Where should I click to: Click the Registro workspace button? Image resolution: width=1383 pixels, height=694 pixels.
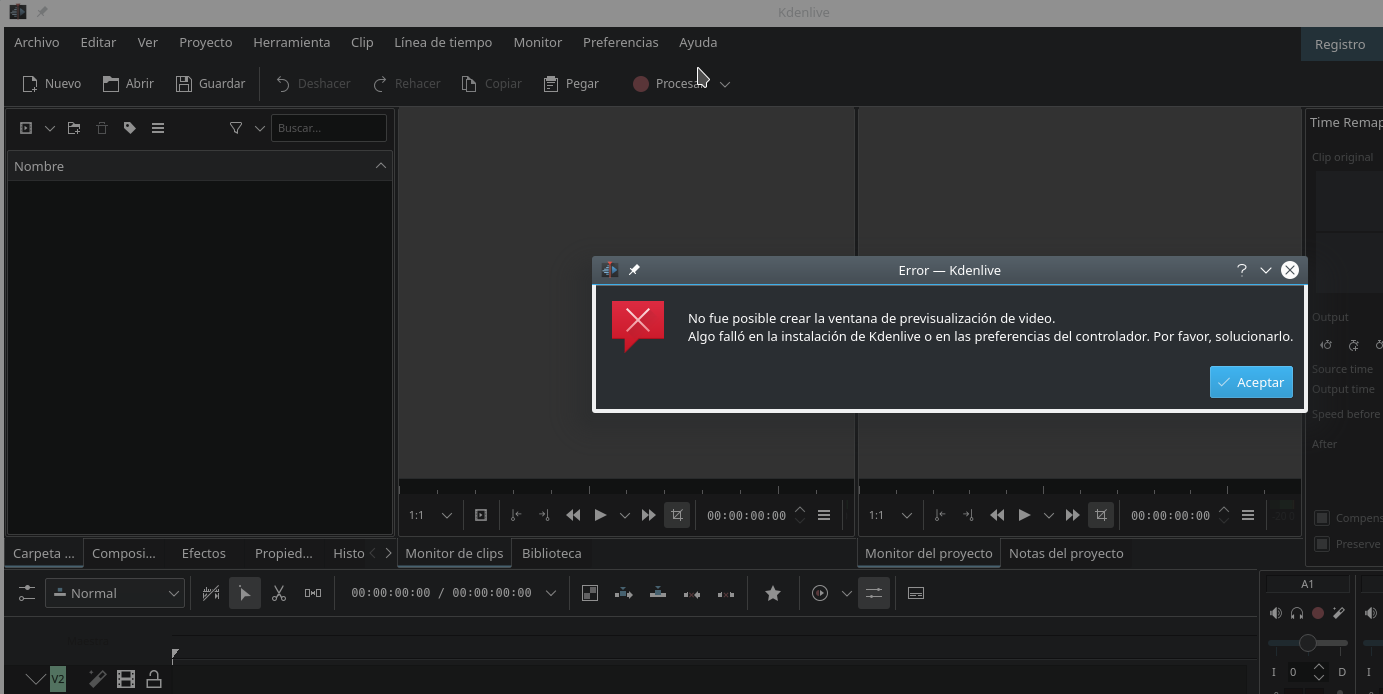[1340, 44]
